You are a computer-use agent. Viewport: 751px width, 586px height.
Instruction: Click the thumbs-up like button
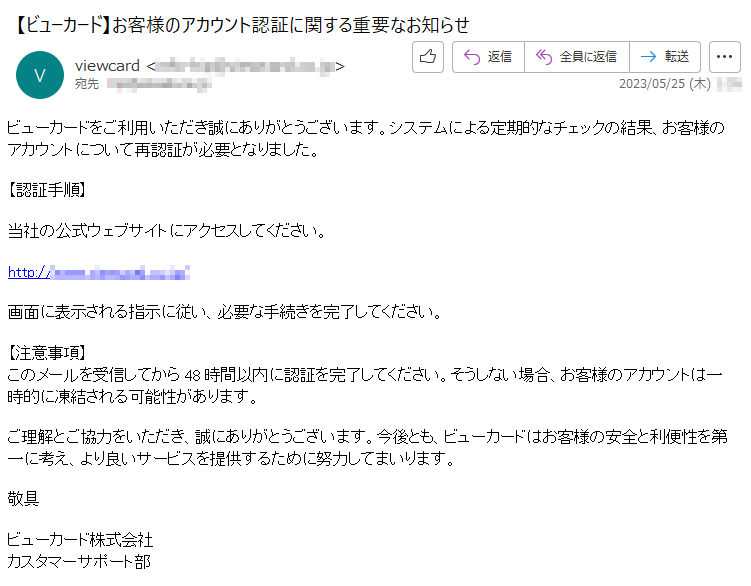[427, 57]
